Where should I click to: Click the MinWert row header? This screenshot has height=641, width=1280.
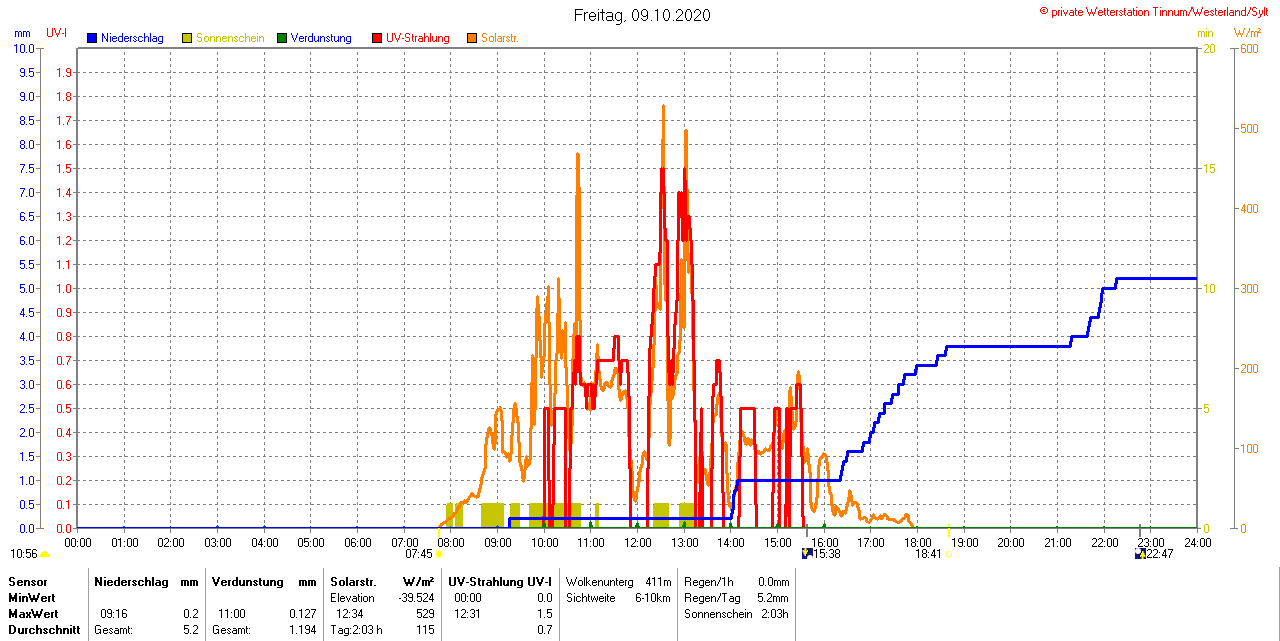point(32,598)
